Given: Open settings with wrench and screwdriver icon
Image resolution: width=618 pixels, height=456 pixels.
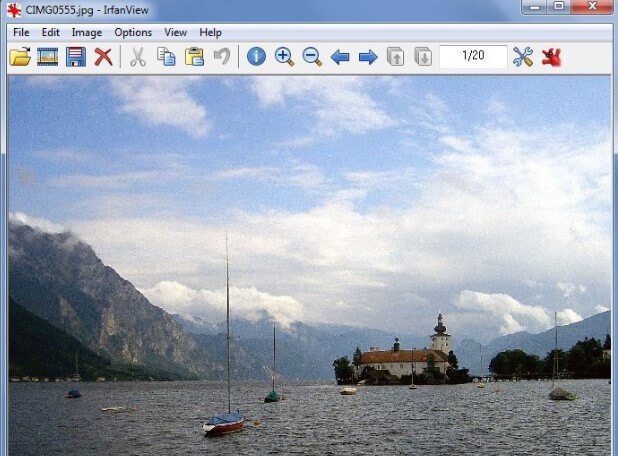Looking at the screenshot, I should coord(523,57).
